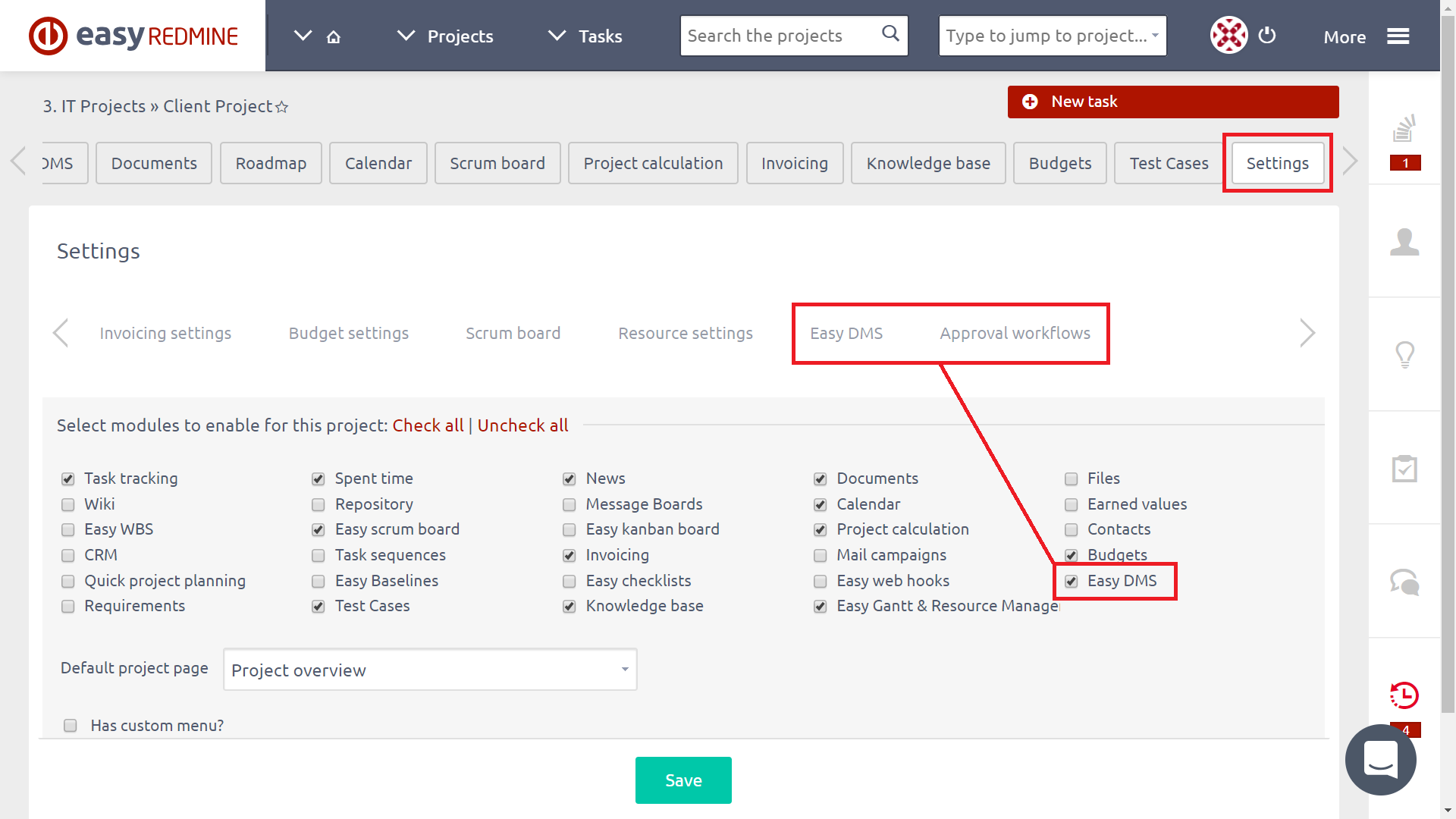Image resolution: width=1456 pixels, height=819 pixels.
Task: Open the user avatar icon
Action: point(1228,35)
